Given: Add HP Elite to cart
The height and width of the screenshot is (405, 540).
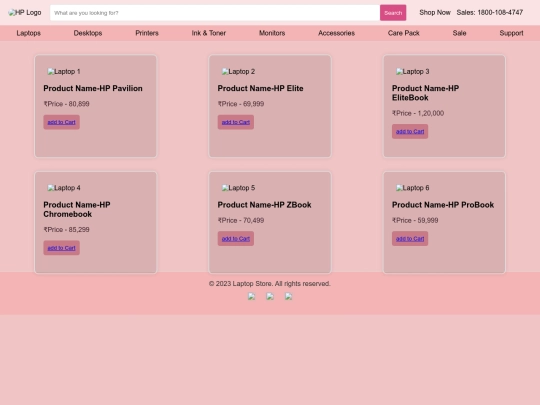Looking at the screenshot, I should (x=236, y=122).
